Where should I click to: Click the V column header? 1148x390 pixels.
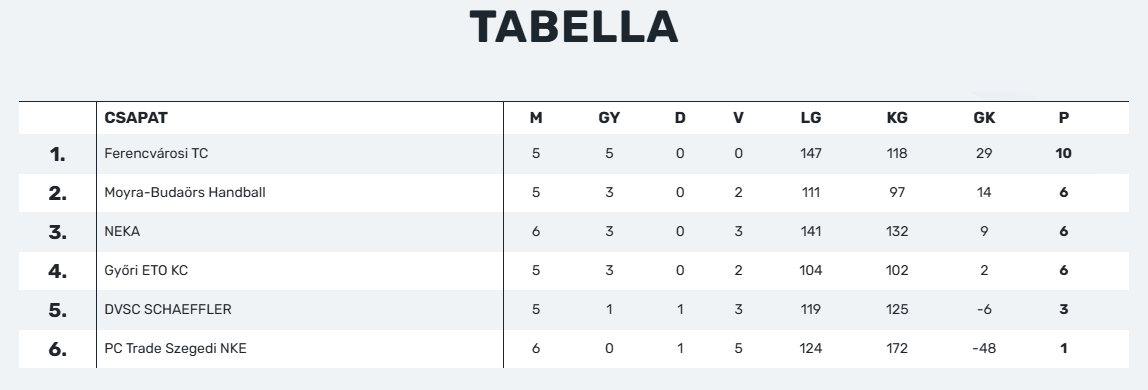pyautogui.click(x=738, y=118)
